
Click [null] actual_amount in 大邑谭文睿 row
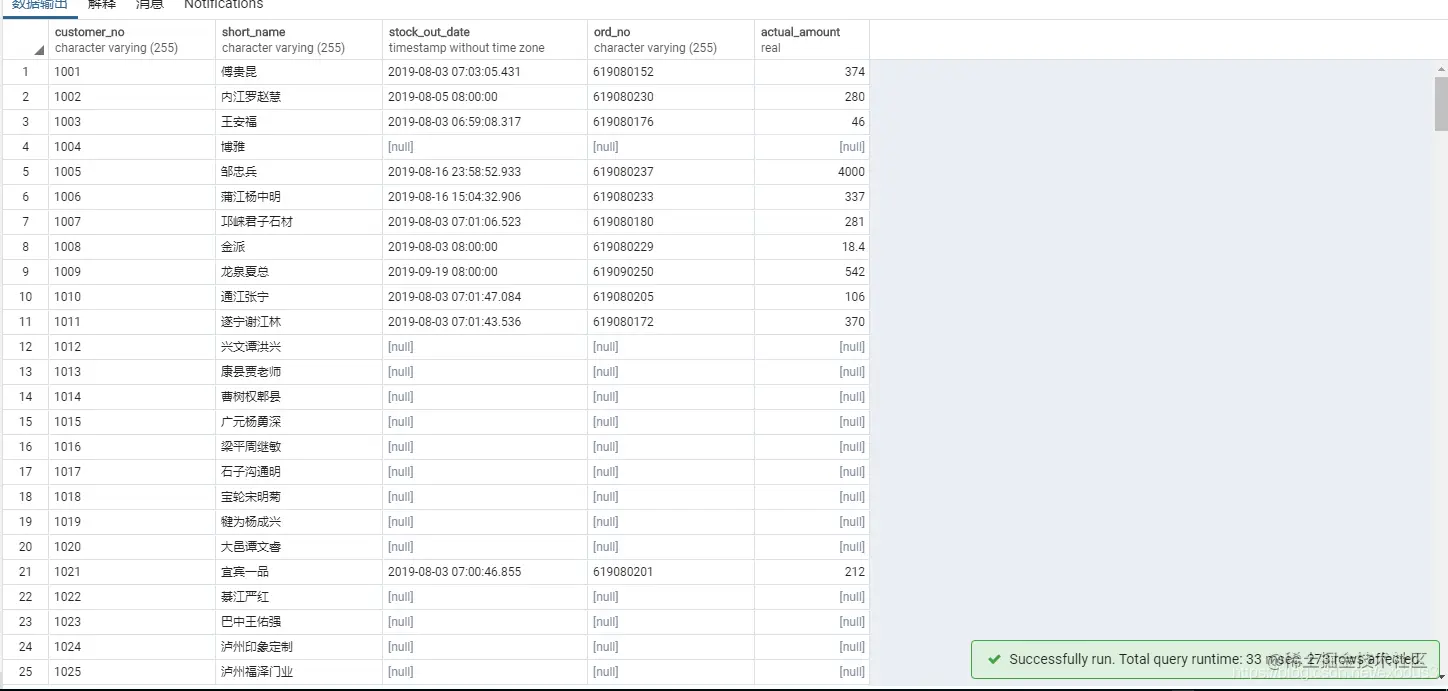(812, 547)
